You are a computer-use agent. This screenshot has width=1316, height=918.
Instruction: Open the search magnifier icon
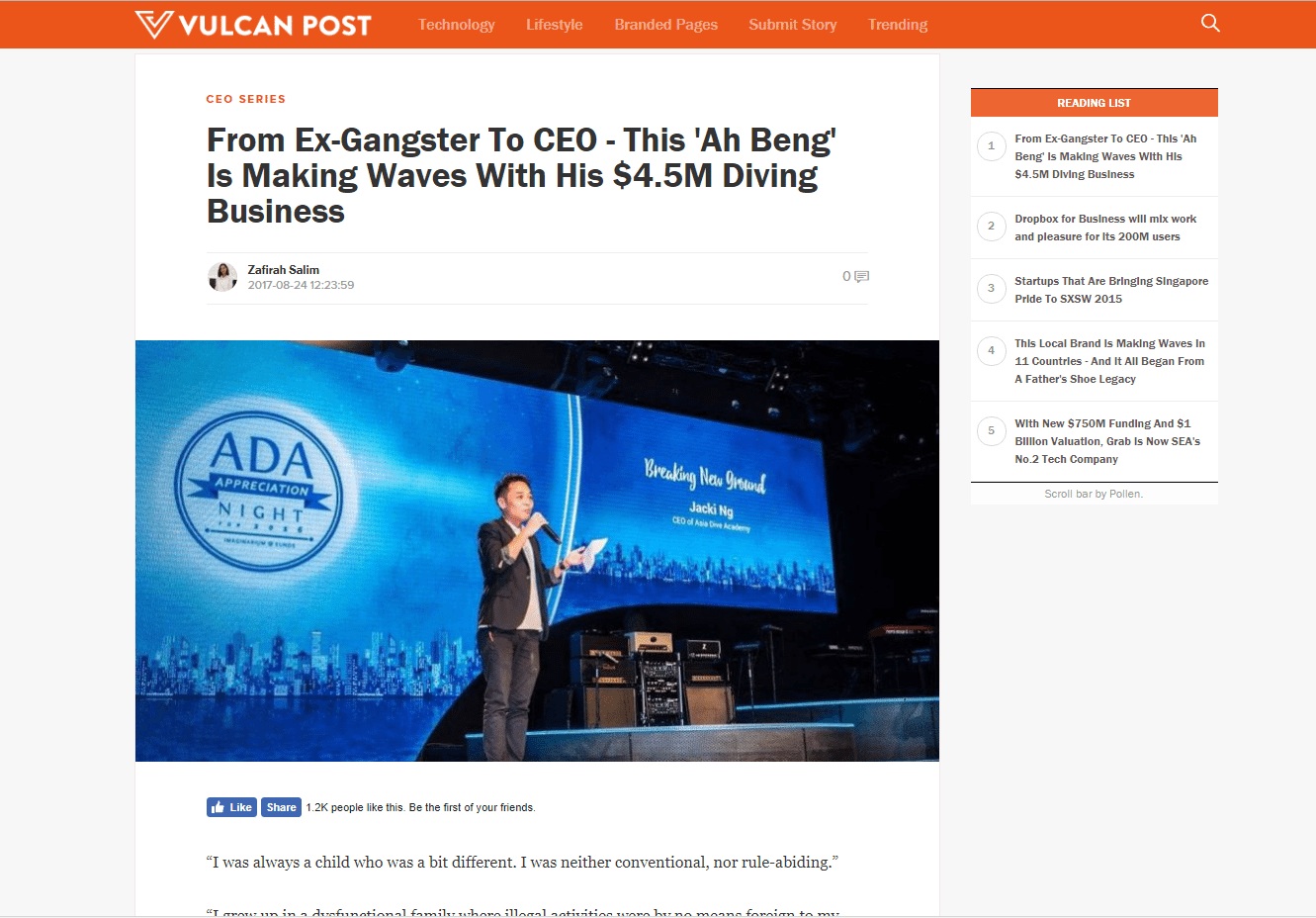click(1210, 23)
